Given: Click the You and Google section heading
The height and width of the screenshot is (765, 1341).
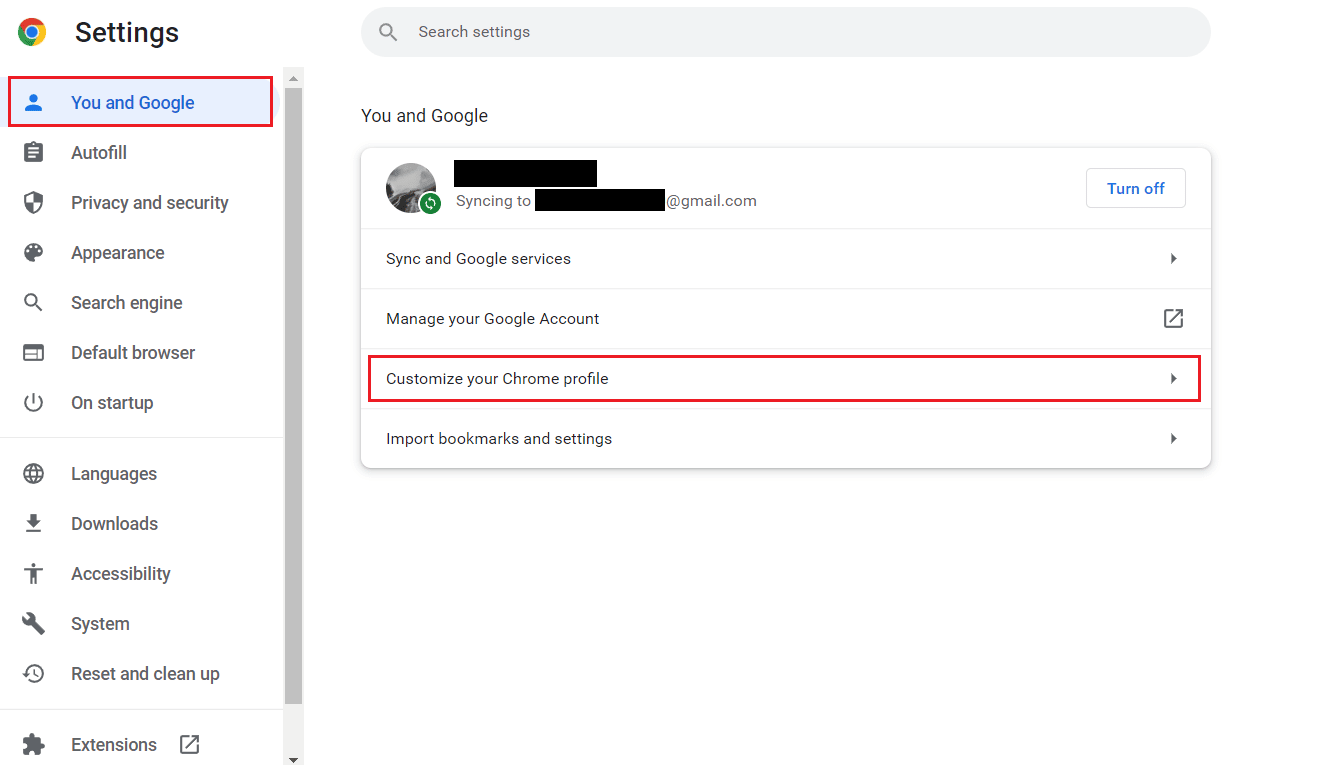Looking at the screenshot, I should point(425,115).
